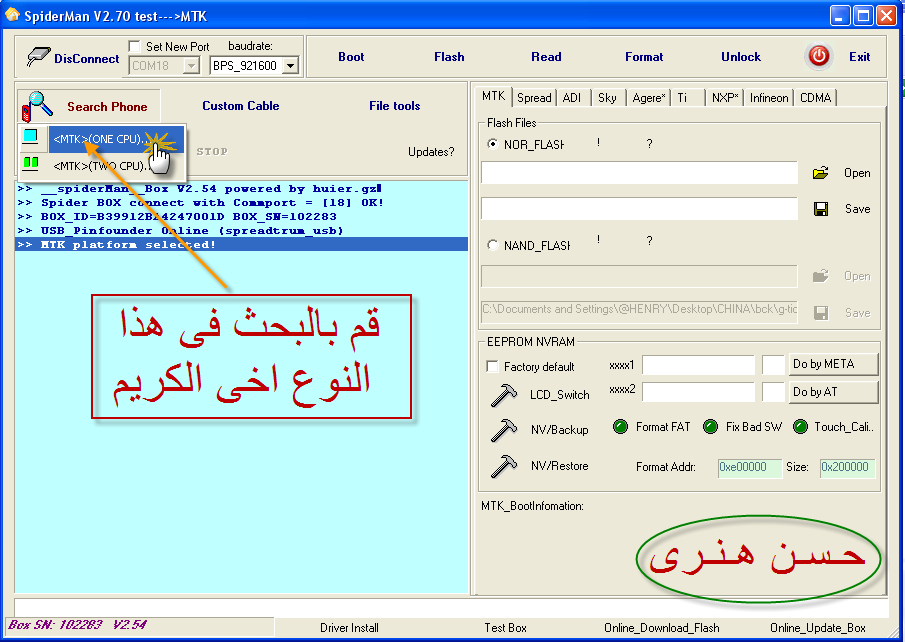Click the red power Exit icon

pos(818,57)
